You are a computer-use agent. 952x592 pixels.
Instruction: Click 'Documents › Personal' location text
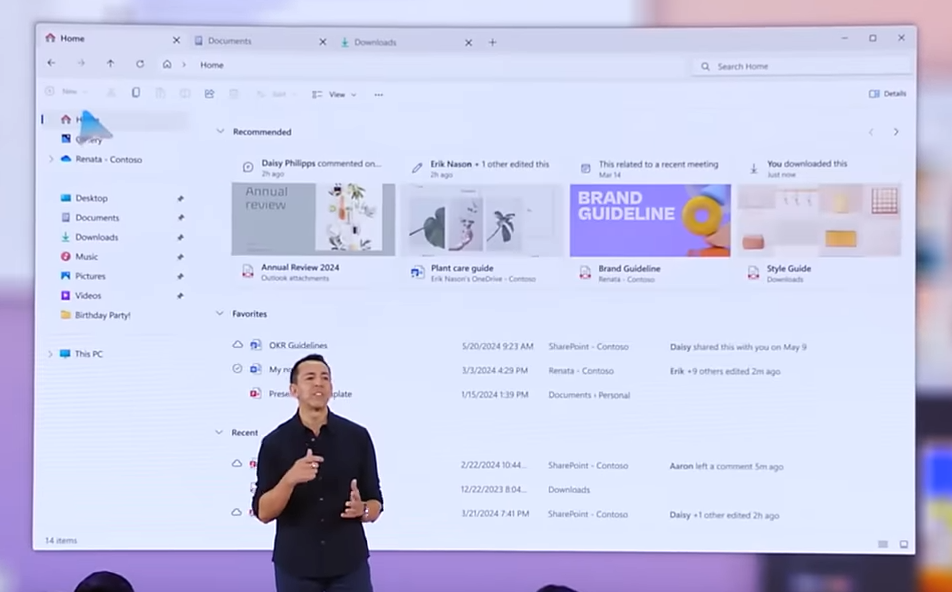coord(589,395)
